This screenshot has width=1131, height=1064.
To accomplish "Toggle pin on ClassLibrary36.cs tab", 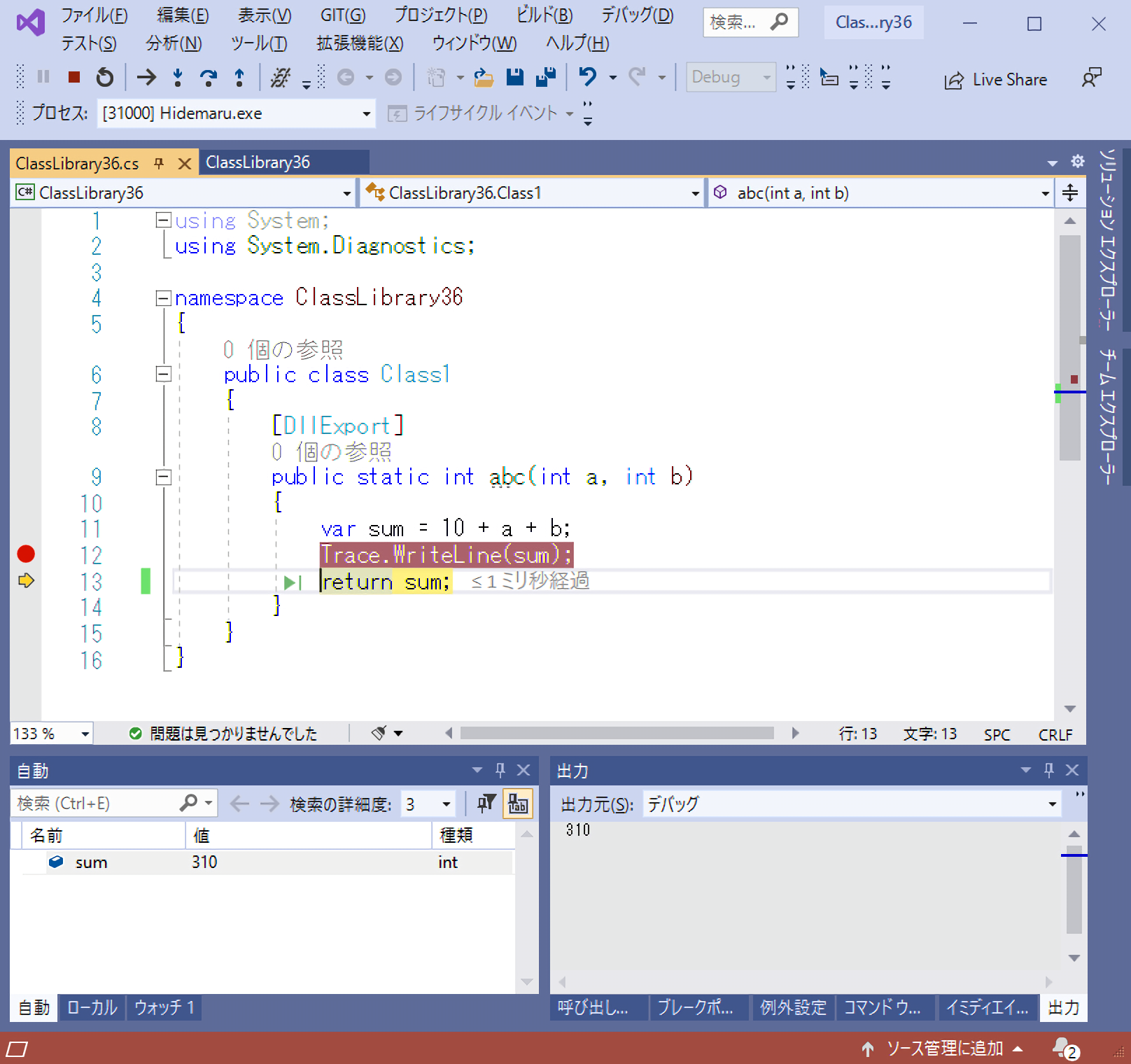I will pos(159,163).
